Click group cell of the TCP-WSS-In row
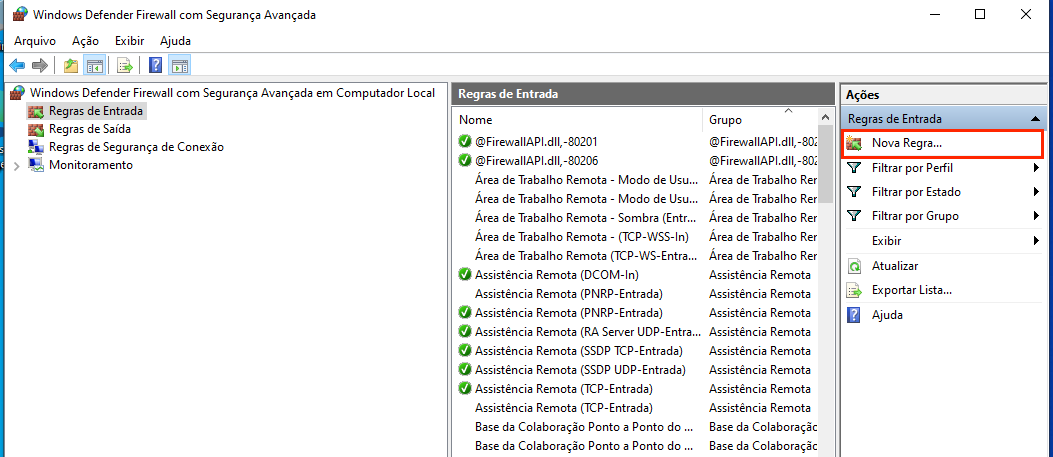Viewport: 1053px width, 457px height. pos(763,236)
